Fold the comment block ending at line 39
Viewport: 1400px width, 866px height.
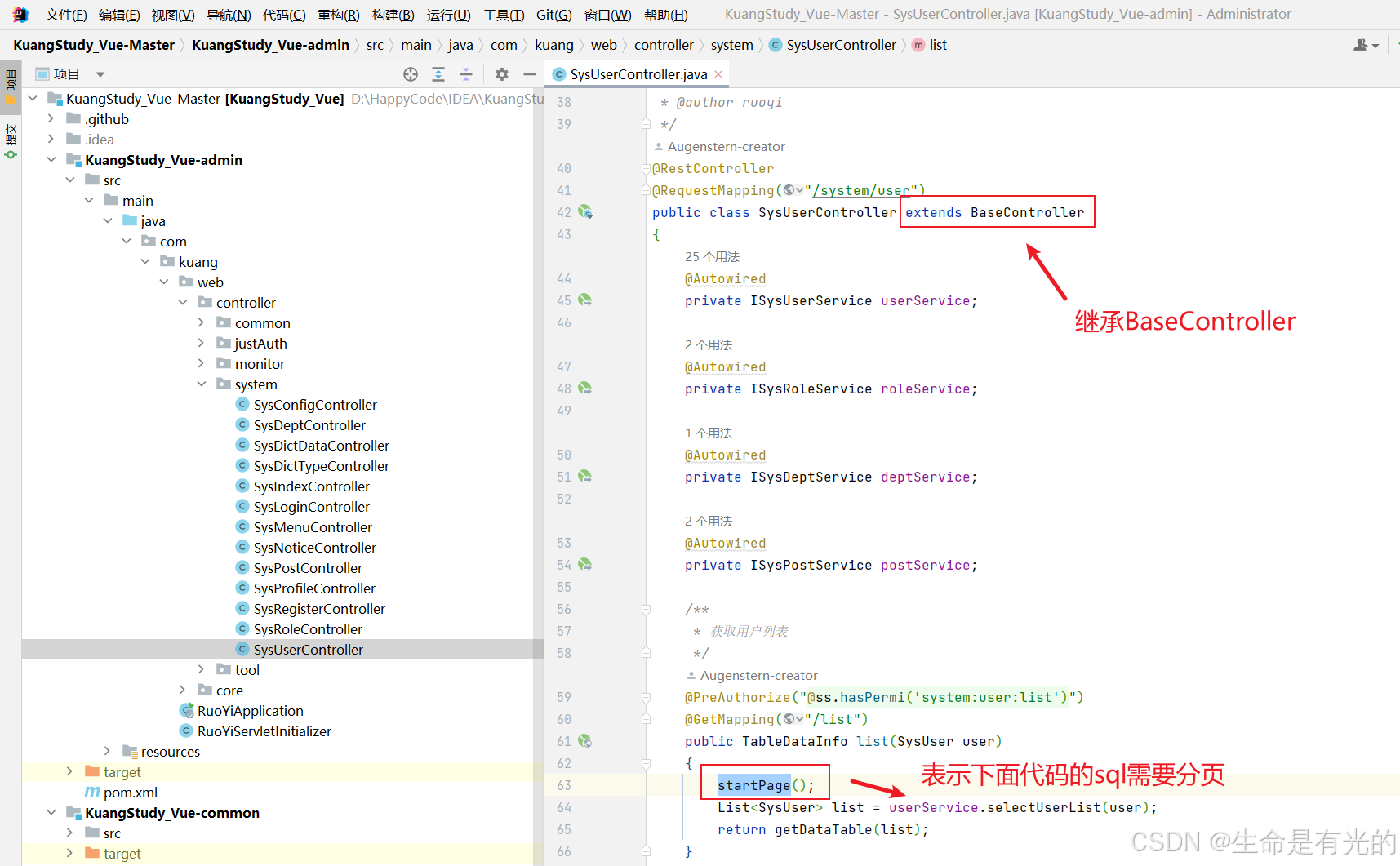coord(646,124)
